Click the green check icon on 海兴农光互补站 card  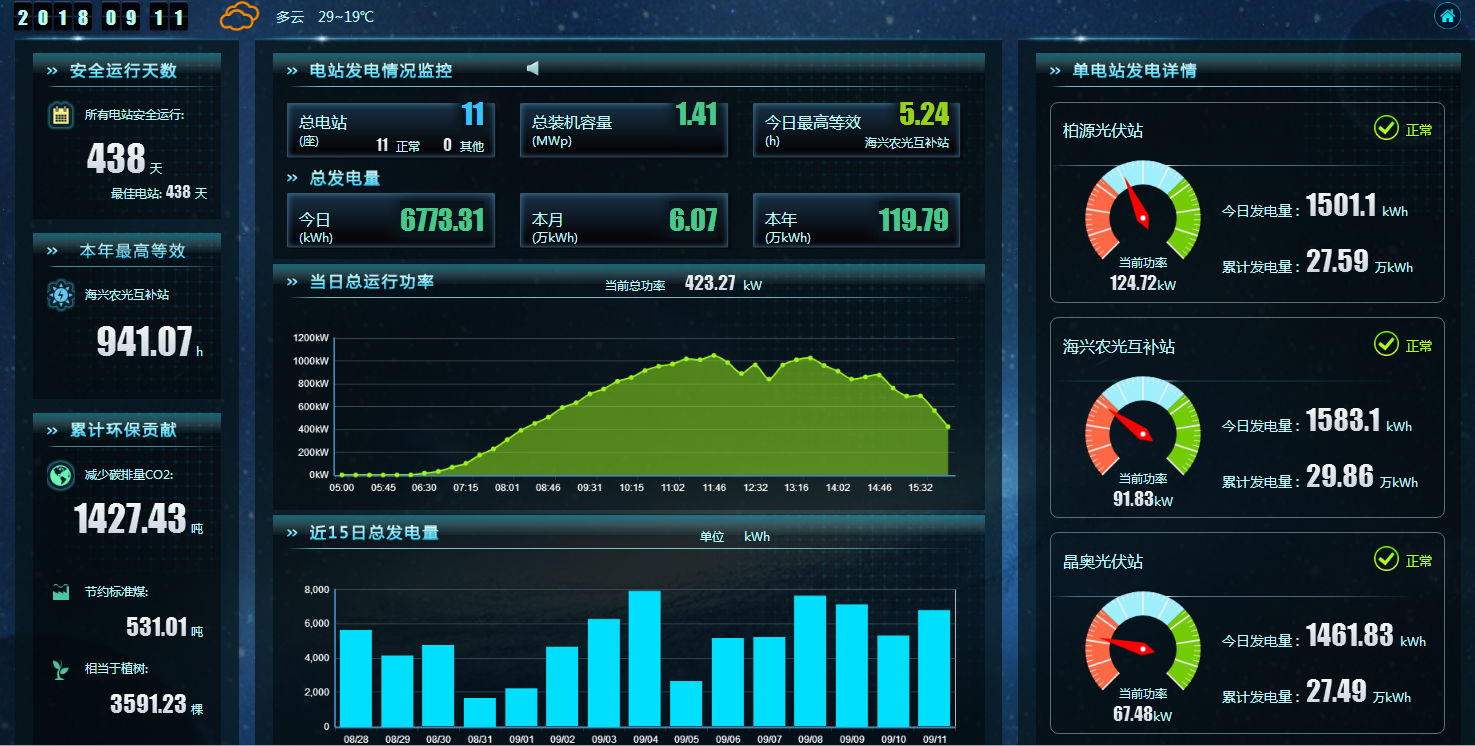1386,344
